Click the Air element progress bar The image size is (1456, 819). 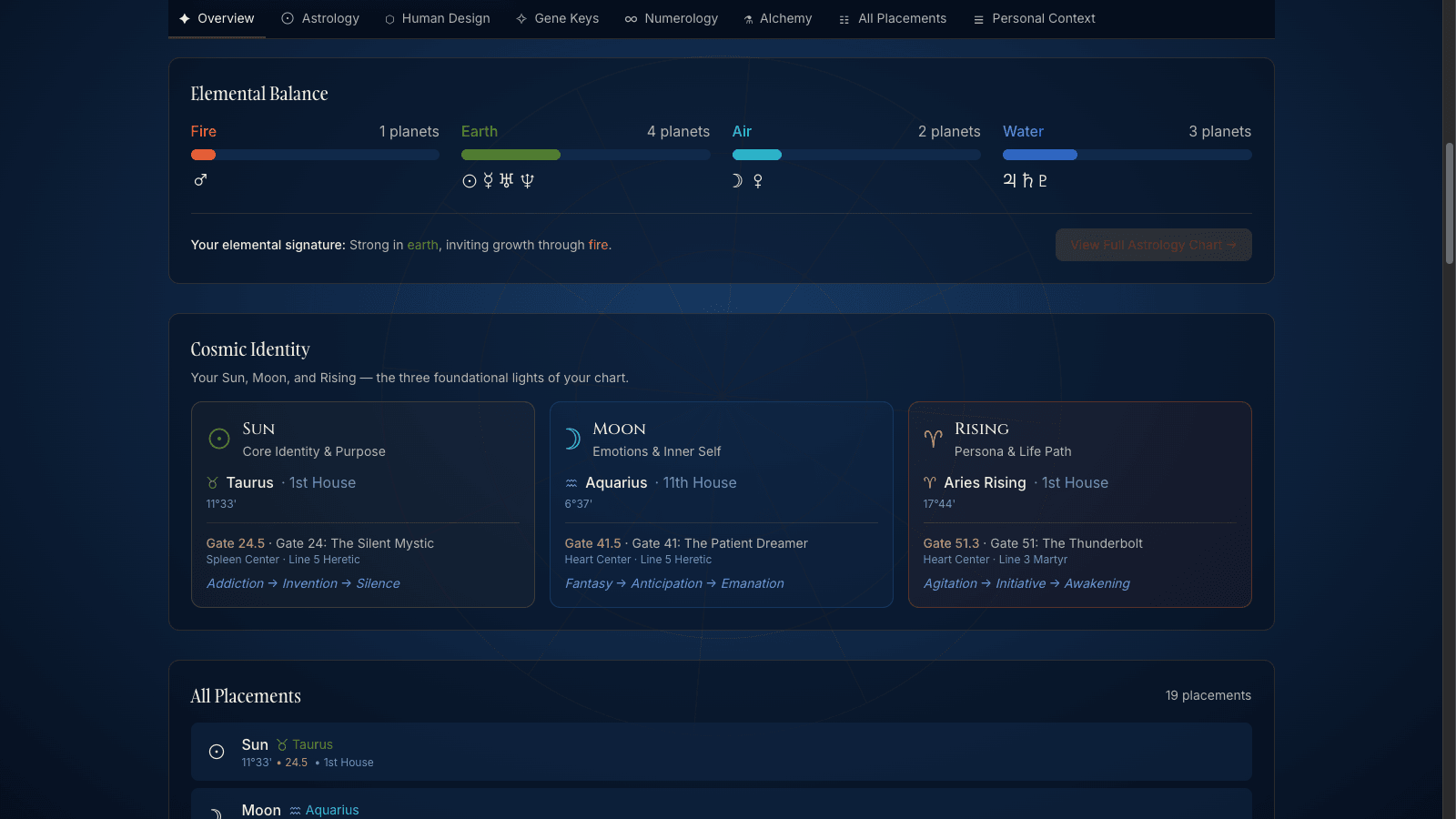[856, 155]
